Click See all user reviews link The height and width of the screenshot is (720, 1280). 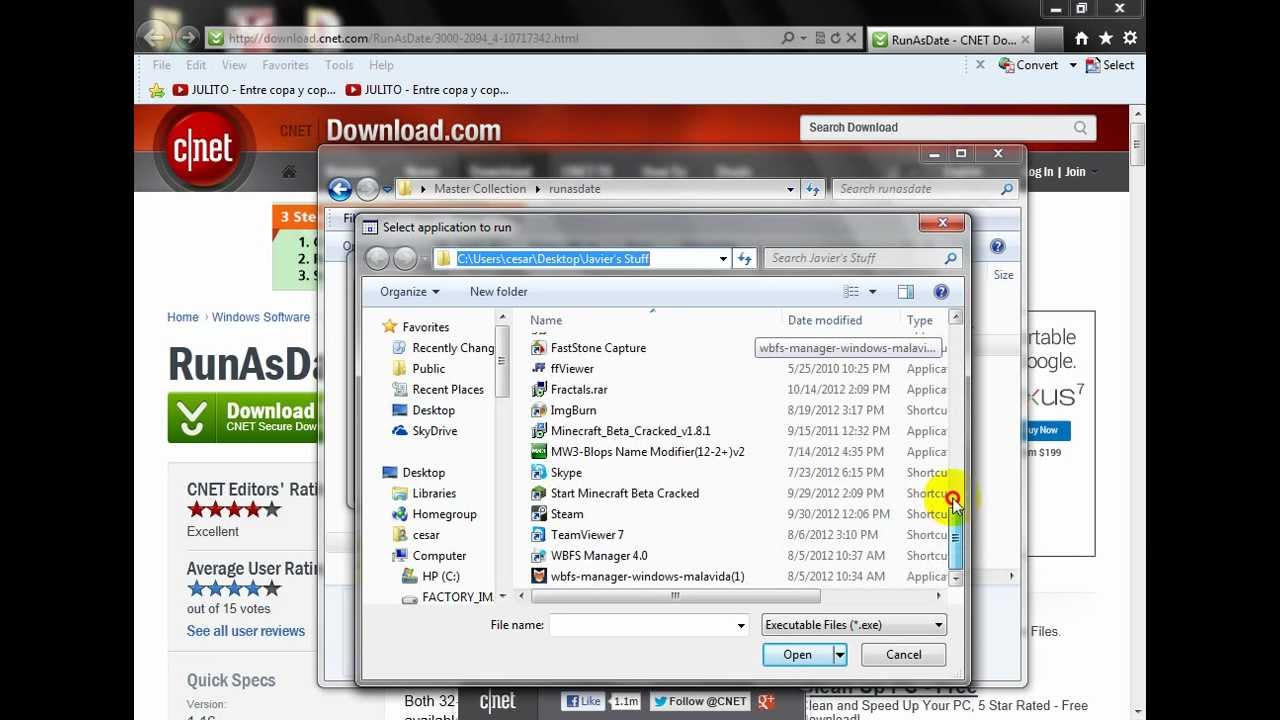245,631
